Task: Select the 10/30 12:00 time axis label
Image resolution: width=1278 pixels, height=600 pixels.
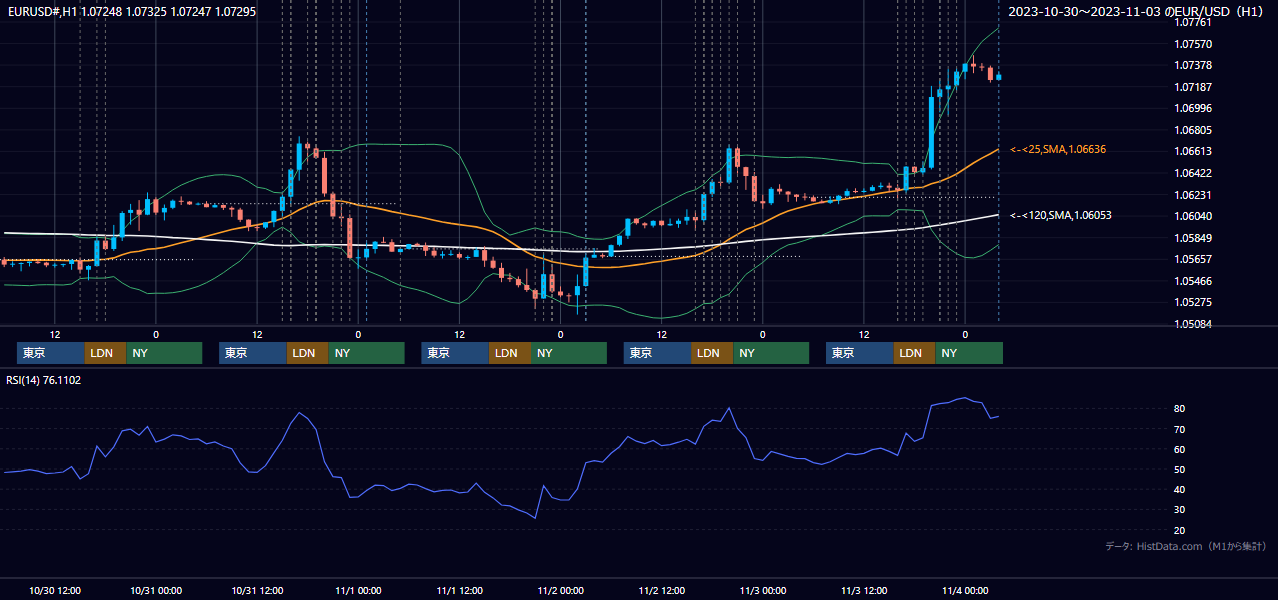Action: pos(55,590)
